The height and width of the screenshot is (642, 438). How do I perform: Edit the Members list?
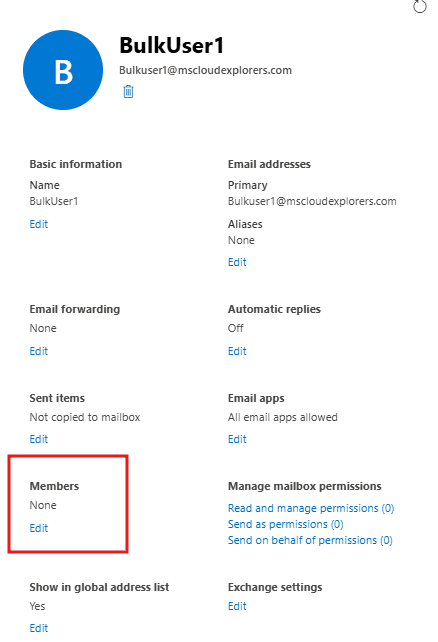coord(38,528)
